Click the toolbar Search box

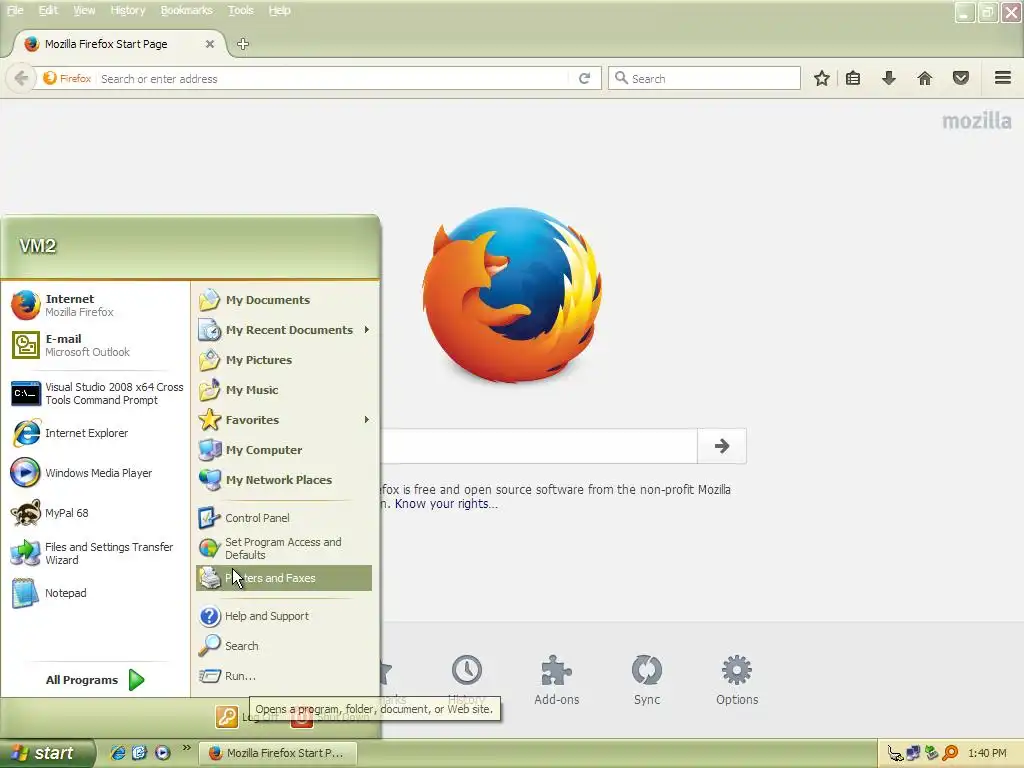[704, 78]
